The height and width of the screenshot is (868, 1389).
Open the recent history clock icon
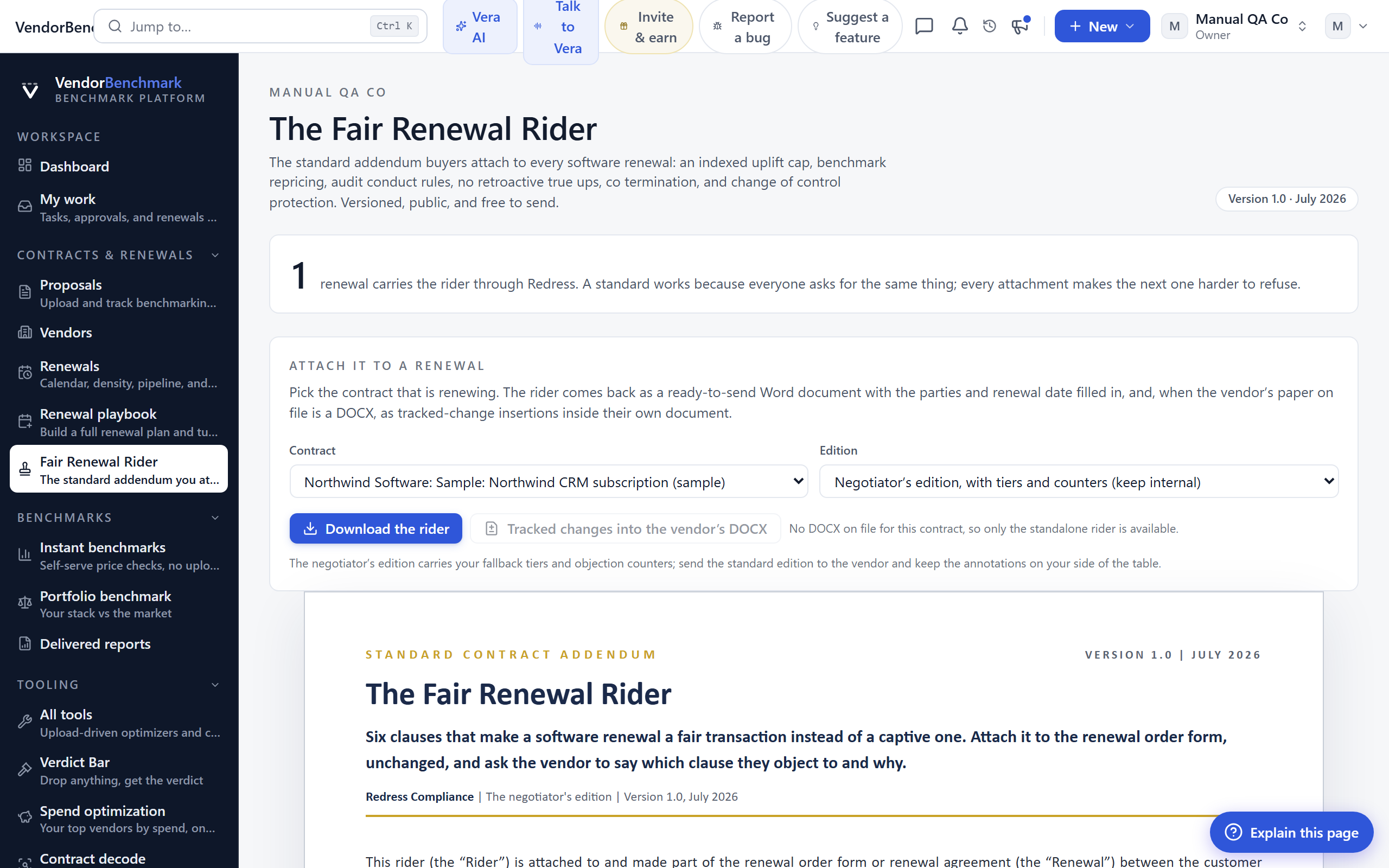pyautogui.click(x=990, y=27)
